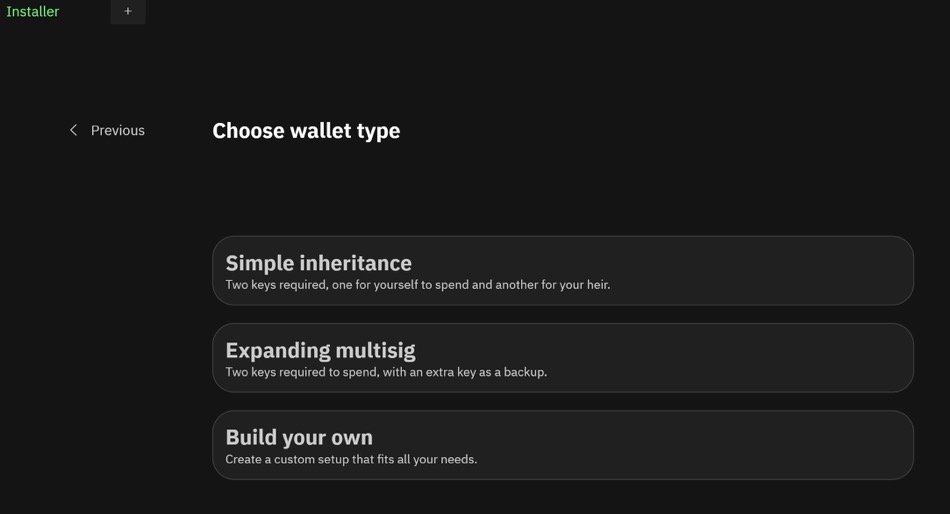Switch to the Installer tab
This screenshot has width=950, height=514.
tap(33, 11)
